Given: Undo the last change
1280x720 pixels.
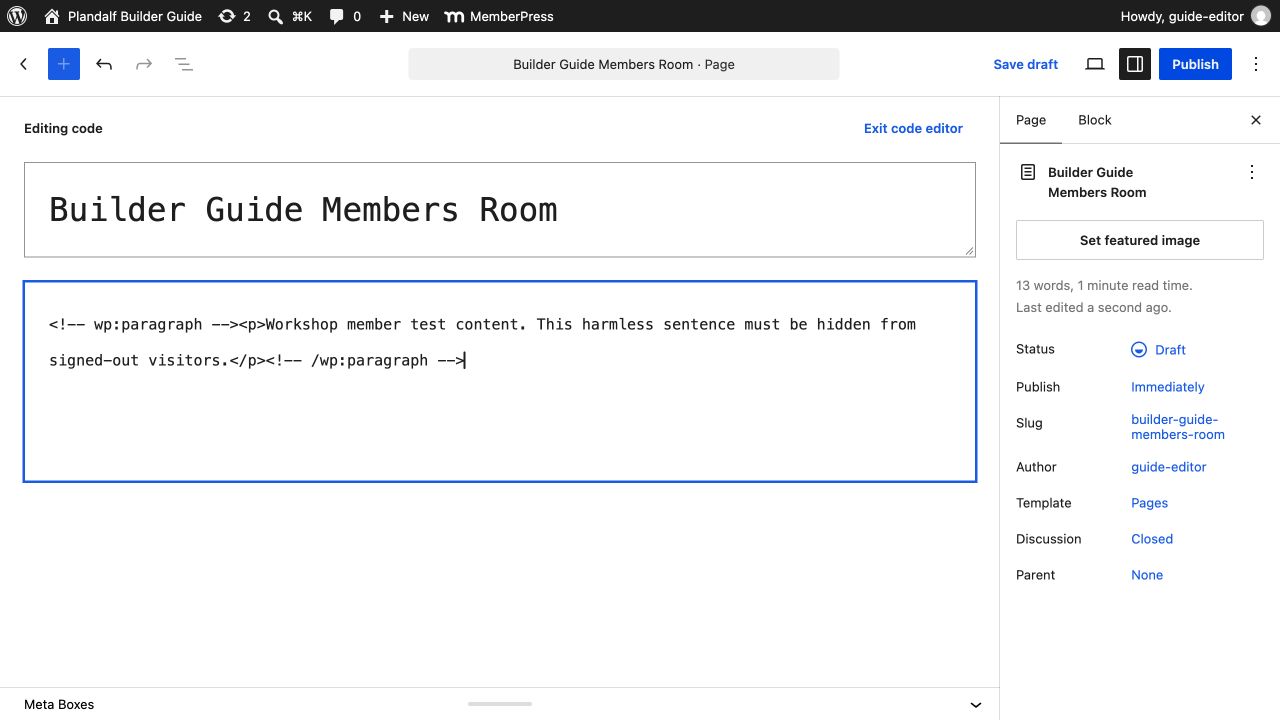Looking at the screenshot, I should (104, 64).
